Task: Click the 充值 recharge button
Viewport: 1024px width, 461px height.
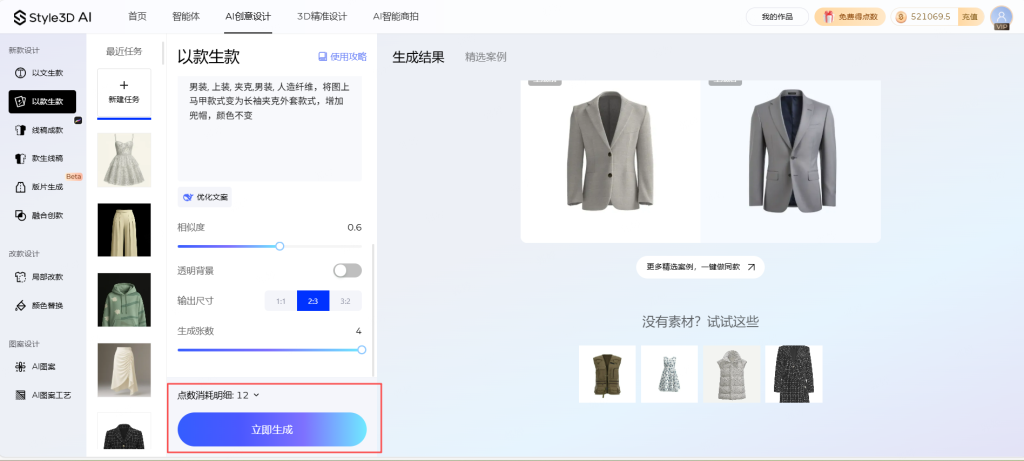Action: pyautogui.click(x=970, y=17)
